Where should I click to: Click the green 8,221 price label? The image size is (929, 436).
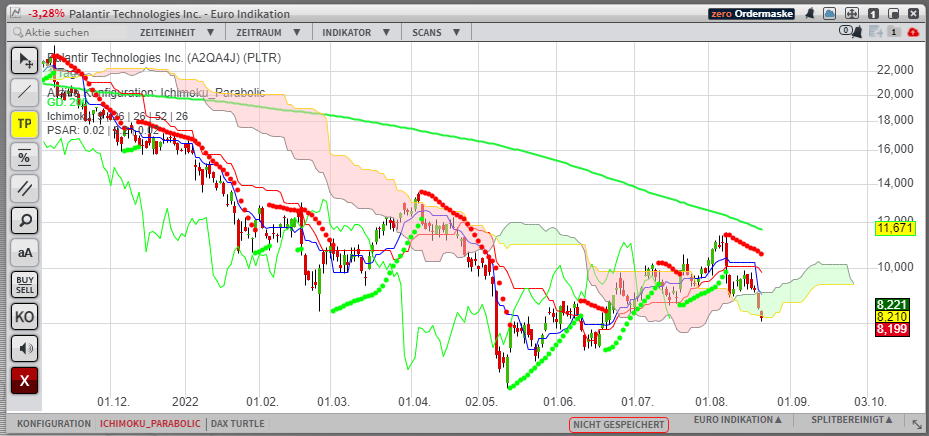[892, 305]
